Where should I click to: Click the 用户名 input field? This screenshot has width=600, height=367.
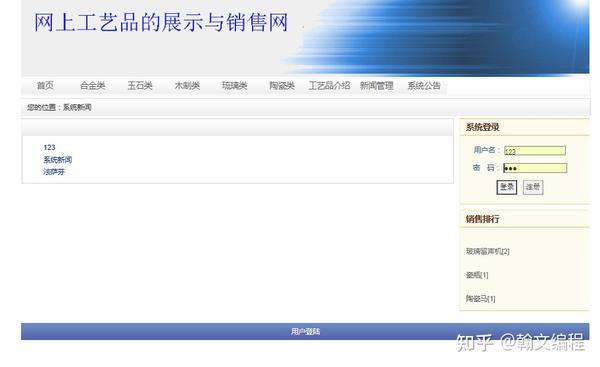[x=535, y=151]
